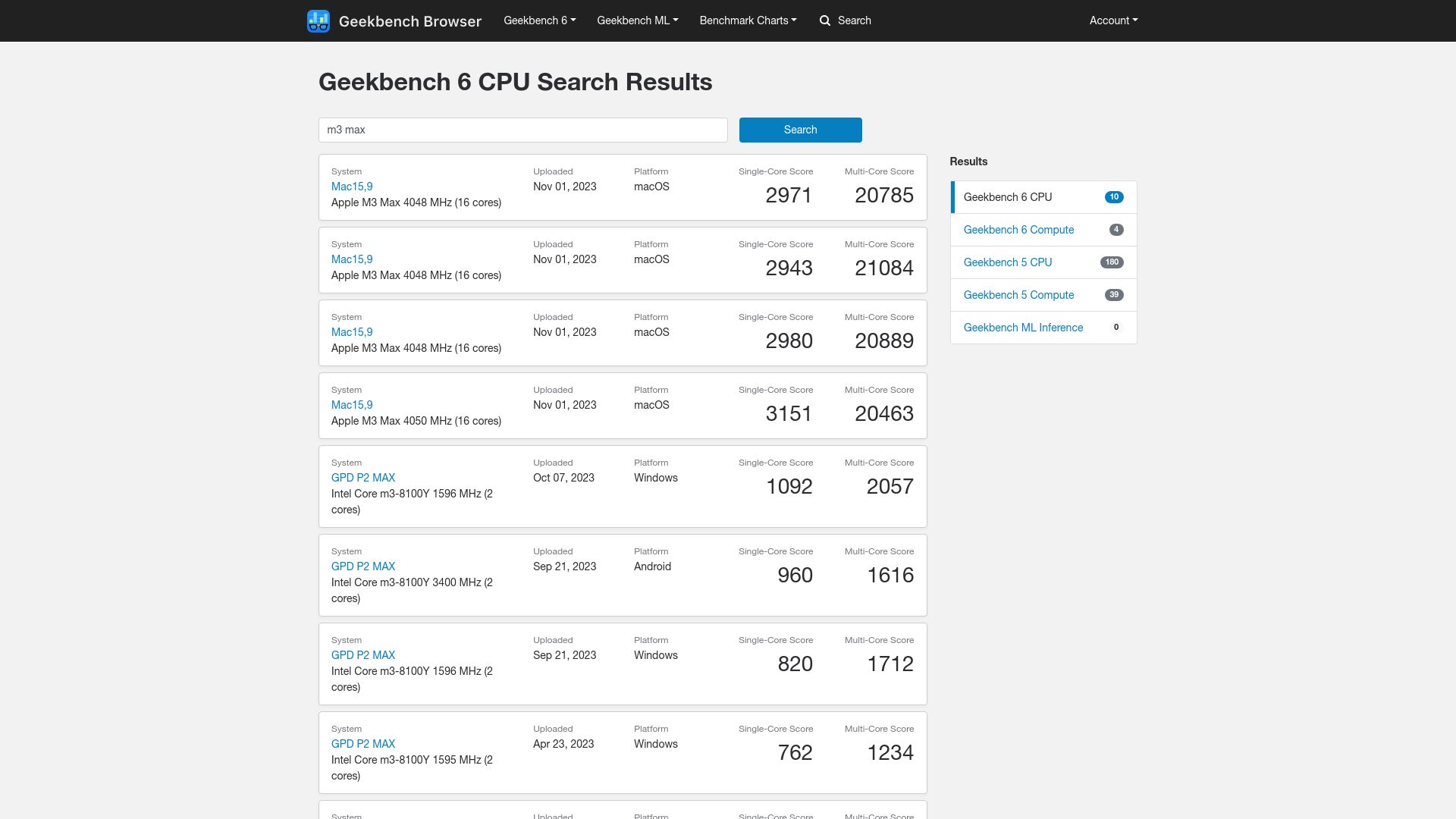Open GPD P2 MAX result uploaded Oct 07, 2023
Viewport: 1456px width, 819px height.
pyautogui.click(x=363, y=478)
